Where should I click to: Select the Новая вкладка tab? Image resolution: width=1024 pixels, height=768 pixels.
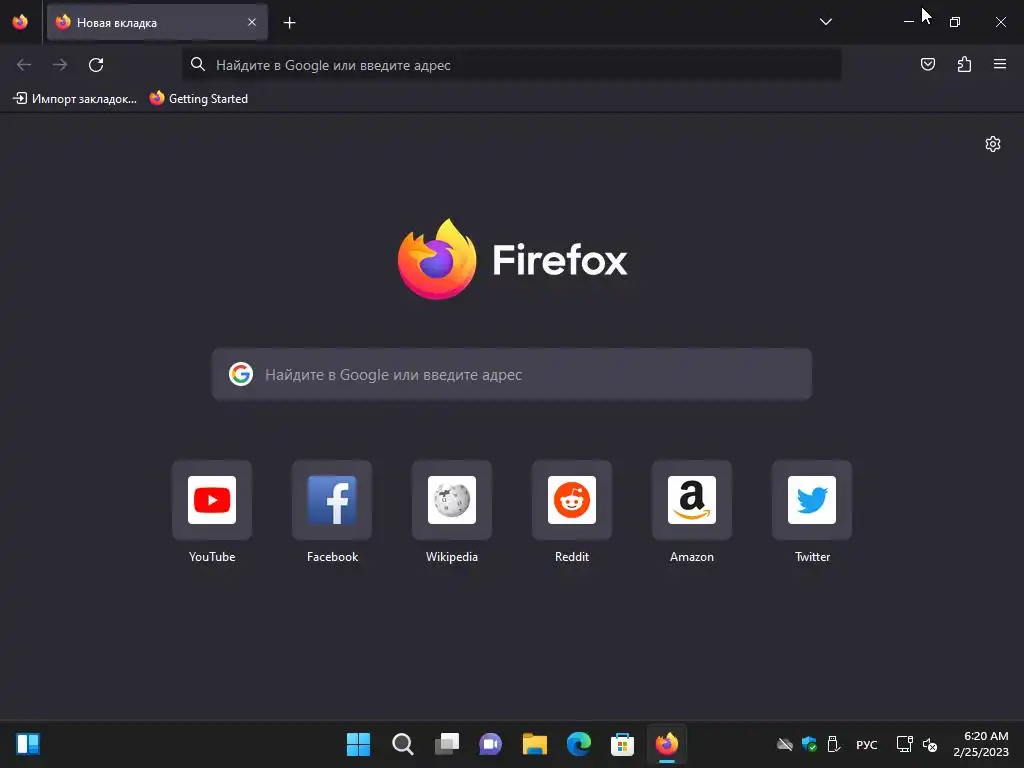[157, 22]
